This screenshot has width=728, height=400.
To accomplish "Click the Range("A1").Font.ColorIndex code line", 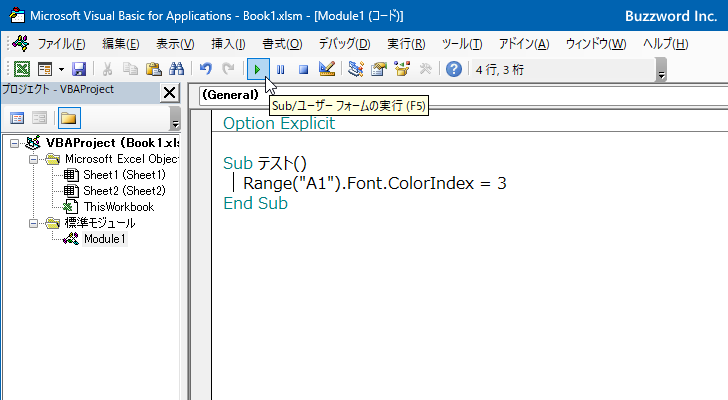I will point(374,183).
